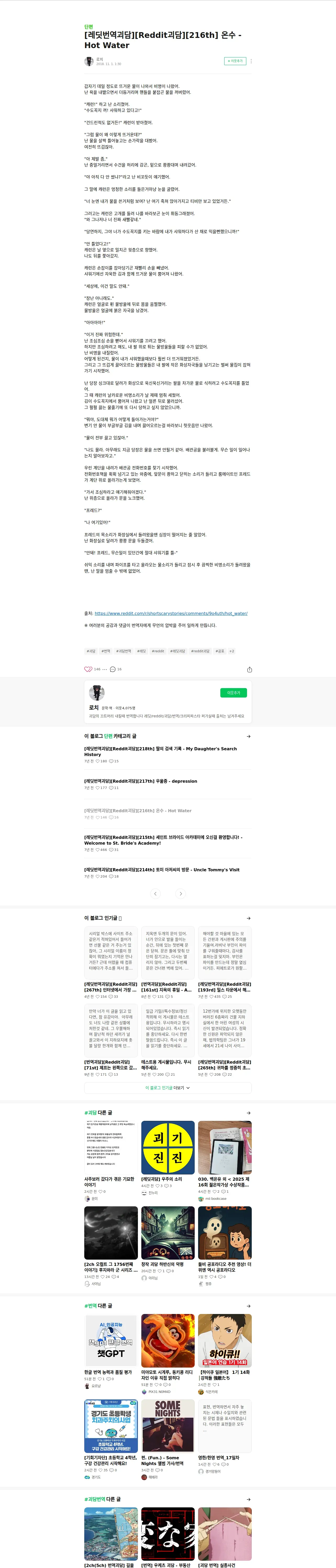Select the #레딧괴담 tag
Viewport: 336px width, 1568px height.
coord(177,651)
